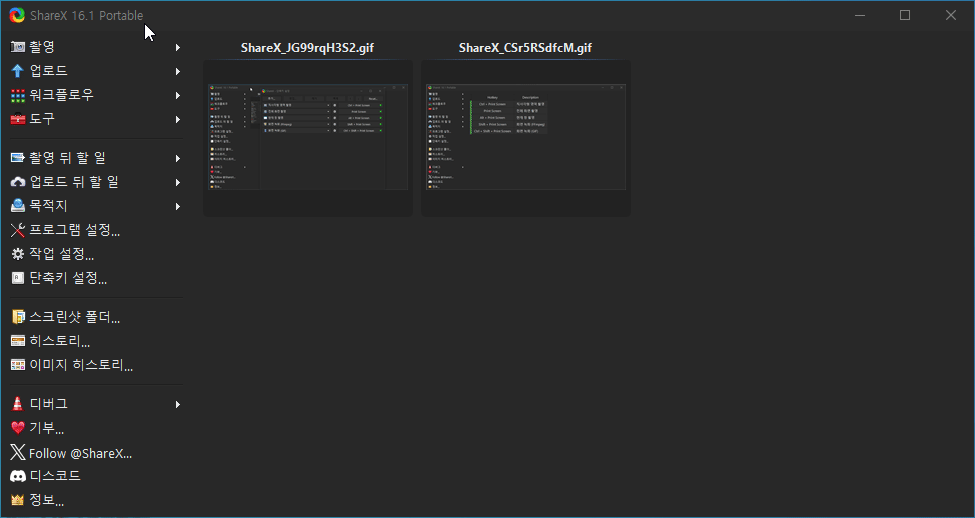Click the ShareX_JG99rqH3S2.gif file name
The image size is (975, 518).
click(307, 48)
